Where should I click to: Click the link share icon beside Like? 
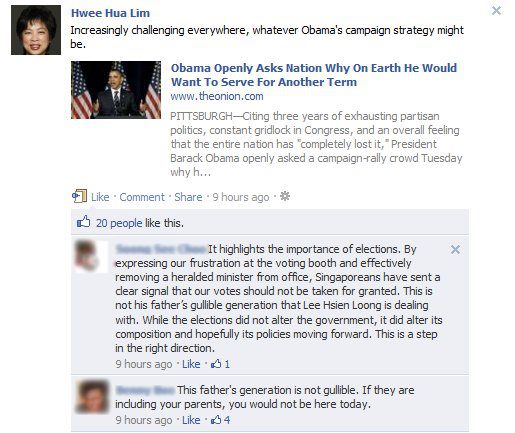point(79,196)
